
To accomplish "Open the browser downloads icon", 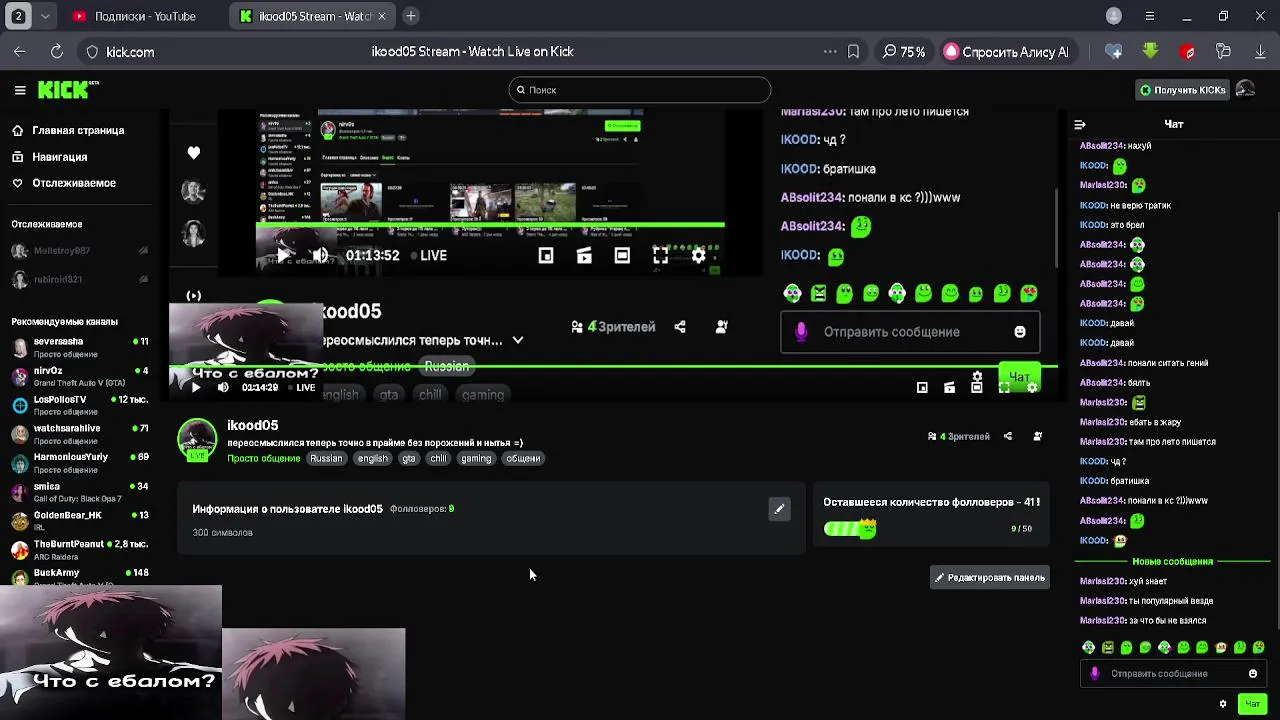I will (x=1260, y=52).
